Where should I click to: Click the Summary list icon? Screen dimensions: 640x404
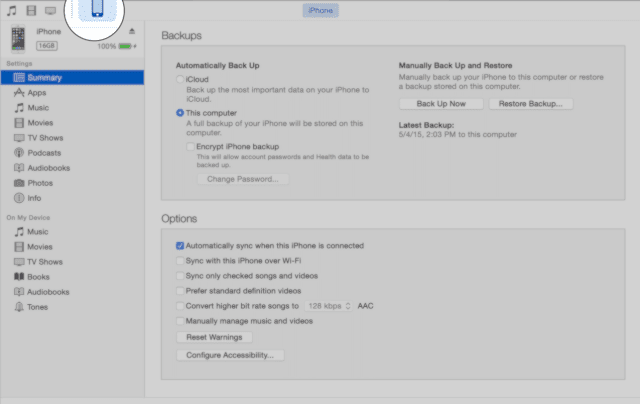click(x=19, y=78)
